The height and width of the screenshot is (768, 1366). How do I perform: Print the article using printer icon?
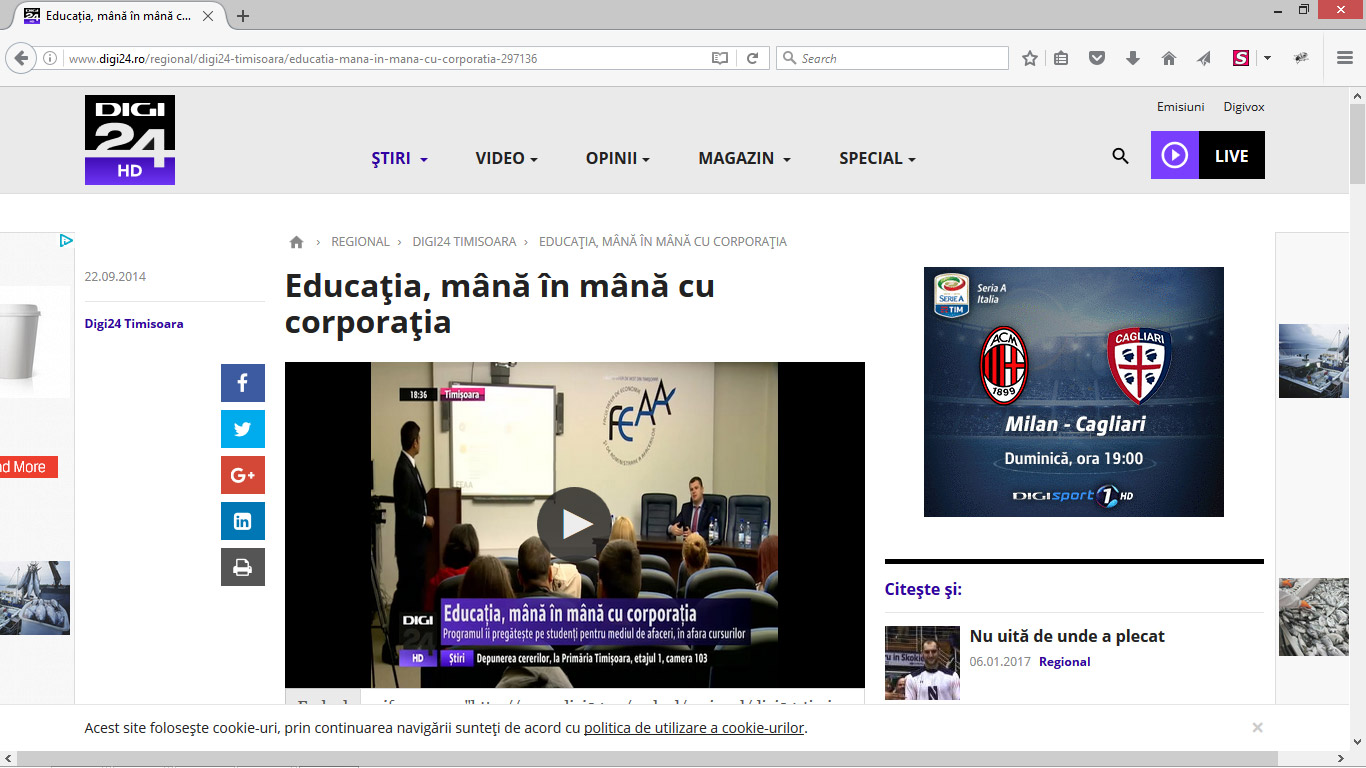click(243, 567)
